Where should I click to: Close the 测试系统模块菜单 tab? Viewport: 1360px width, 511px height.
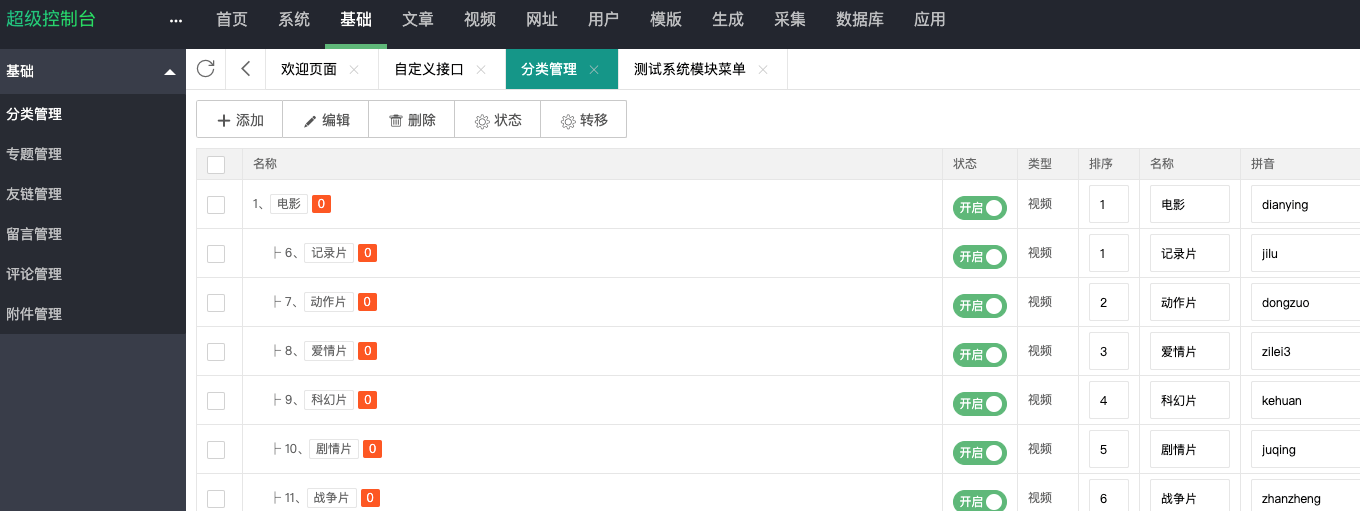point(763,70)
